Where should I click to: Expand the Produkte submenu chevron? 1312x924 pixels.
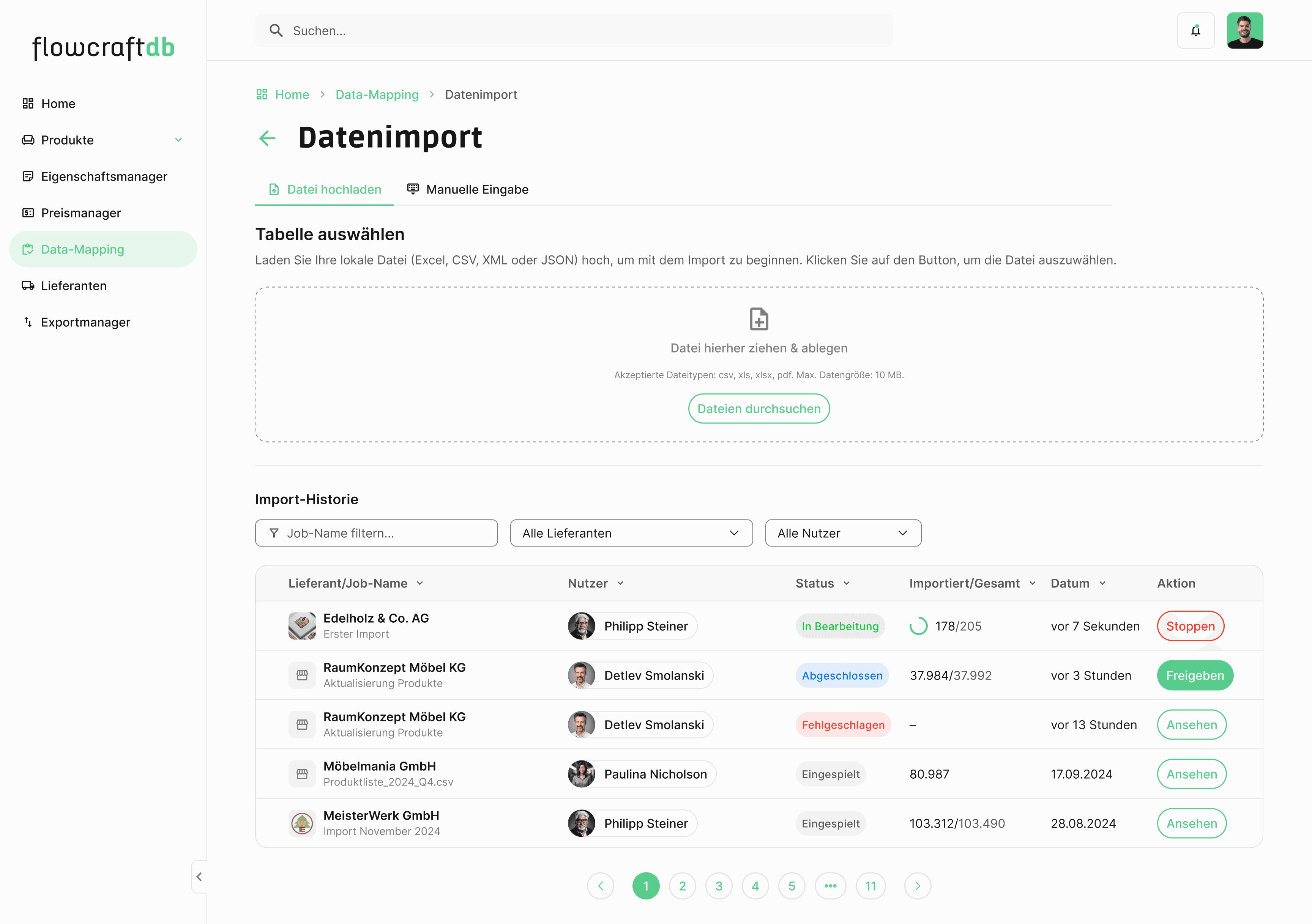tap(178, 140)
